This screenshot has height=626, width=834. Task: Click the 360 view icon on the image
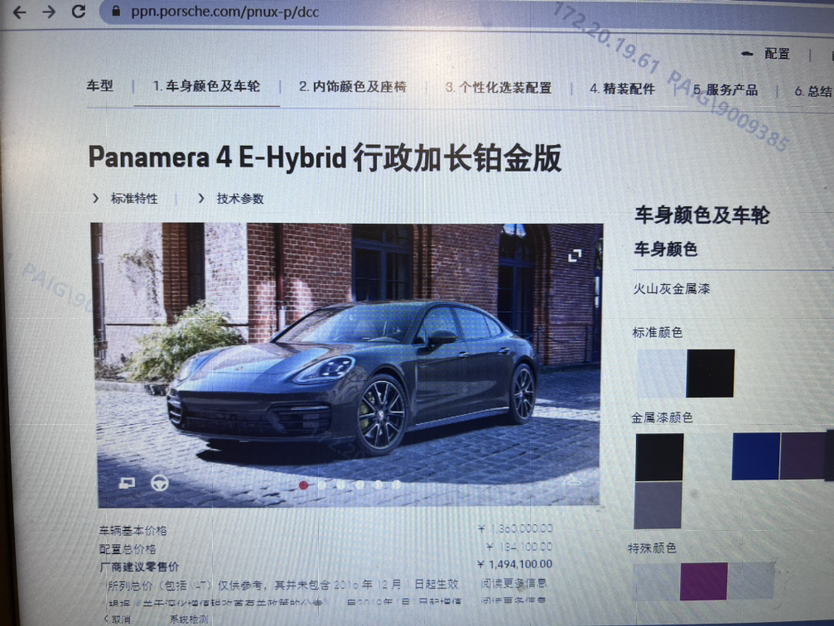coord(573,481)
